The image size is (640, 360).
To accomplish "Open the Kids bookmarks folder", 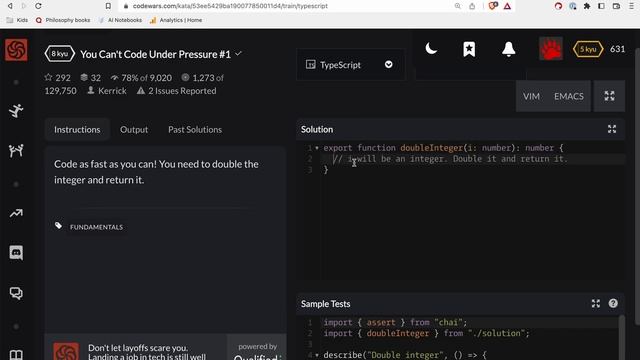I will [x=17, y=20].
